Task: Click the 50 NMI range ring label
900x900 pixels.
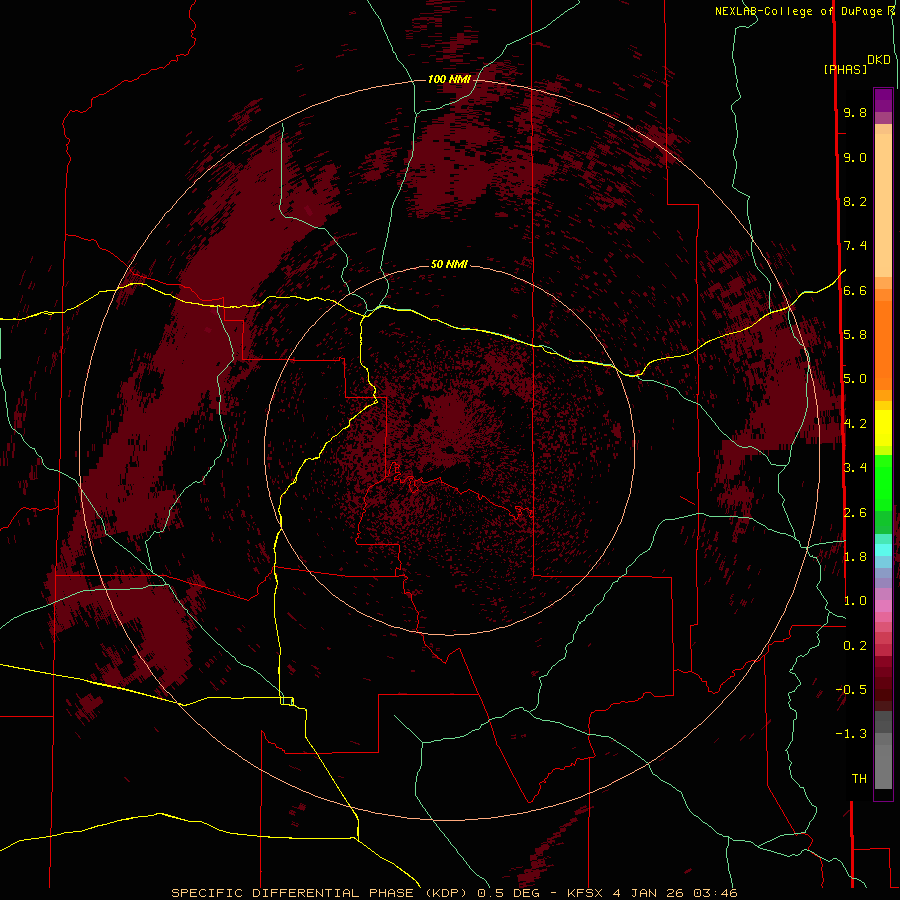Action: [x=449, y=264]
